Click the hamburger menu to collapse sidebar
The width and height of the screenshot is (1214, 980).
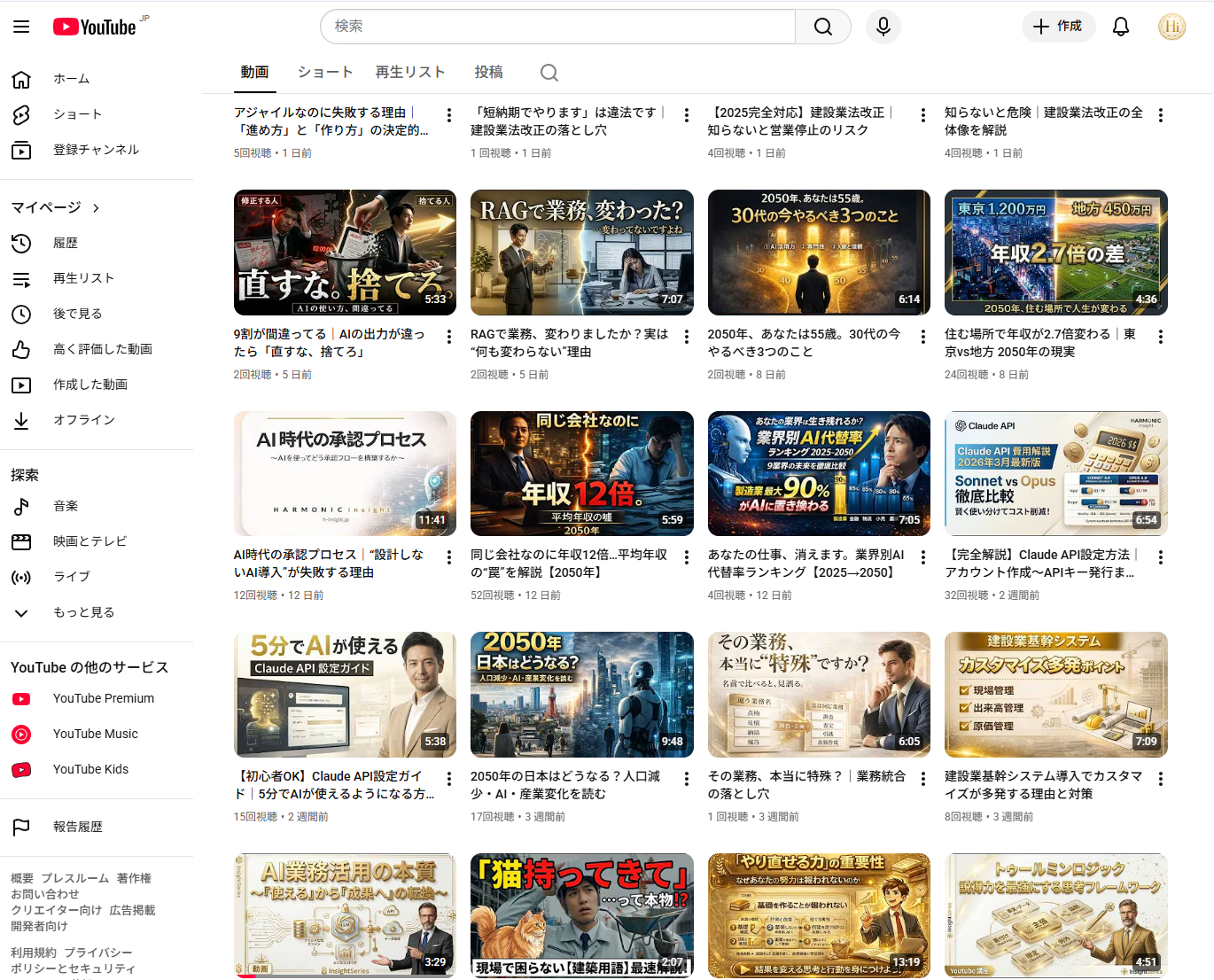(x=21, y=26)
